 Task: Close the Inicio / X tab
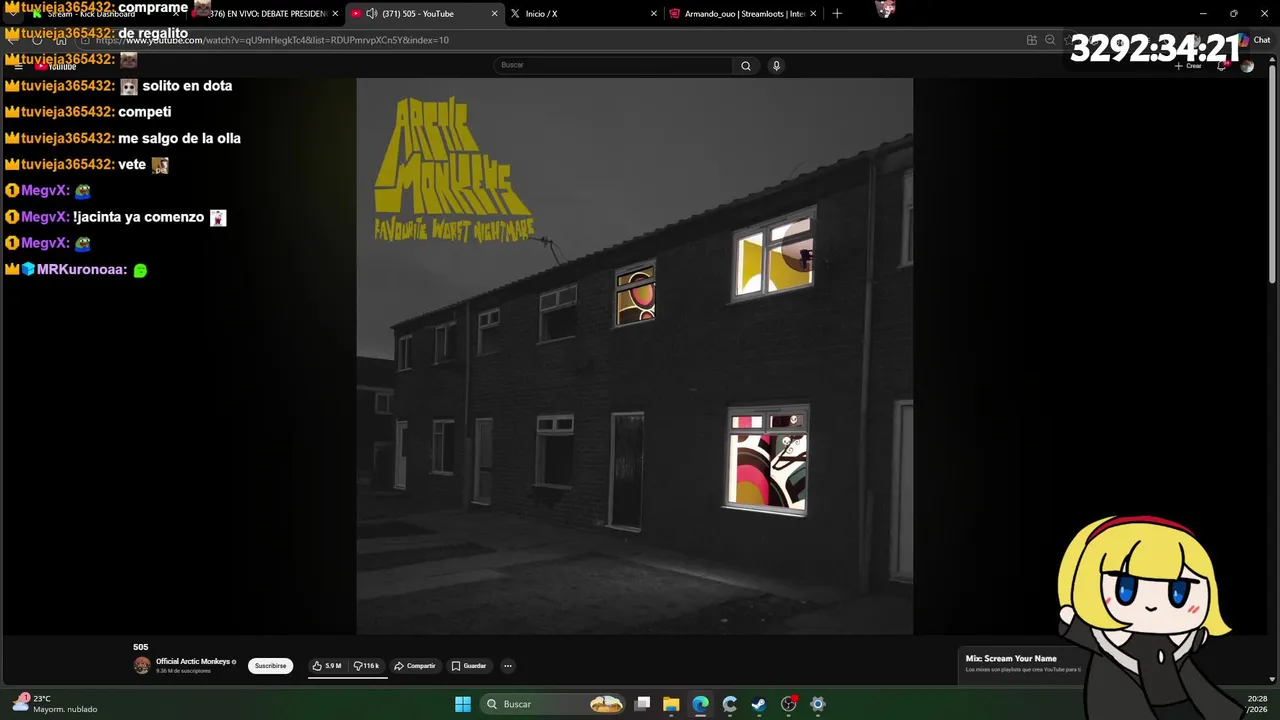pyautogui.click(x=654, y=14)
